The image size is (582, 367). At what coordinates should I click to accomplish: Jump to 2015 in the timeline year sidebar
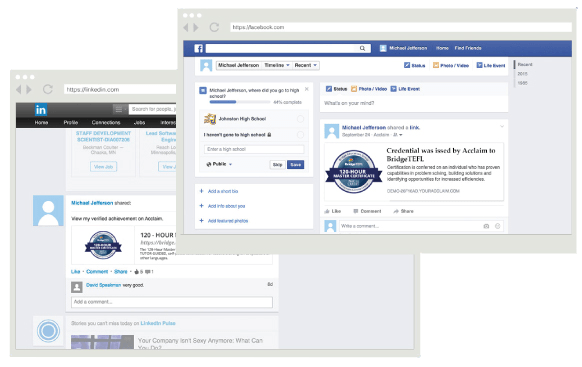click(523, 74)
